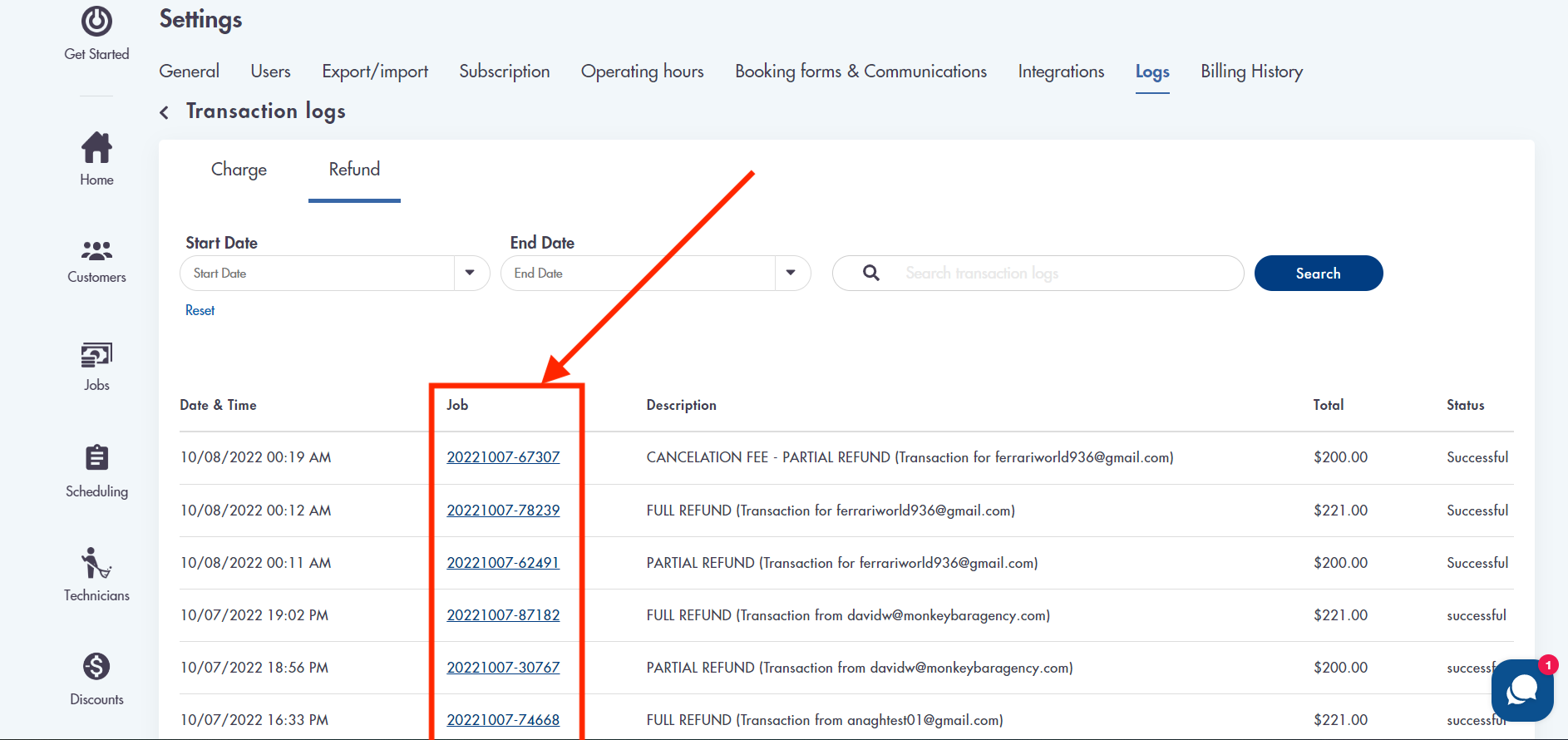The width and height of the screenshot is (1568, 740).
Task: Go to Customers in the sidebar
Action: [x=96, y=250]
